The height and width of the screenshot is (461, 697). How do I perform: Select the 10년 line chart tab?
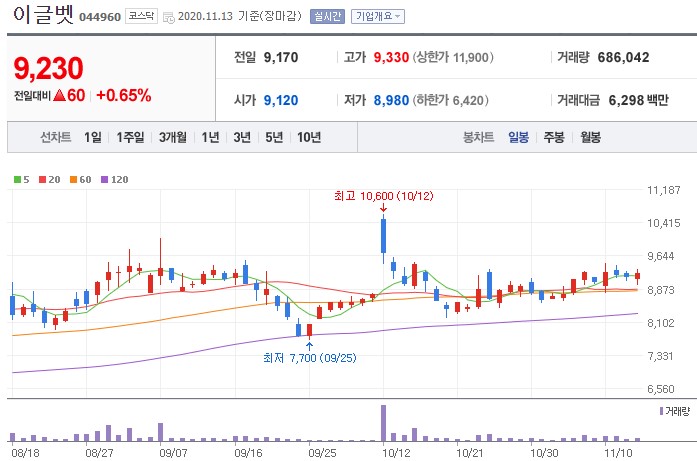[309, 137]
